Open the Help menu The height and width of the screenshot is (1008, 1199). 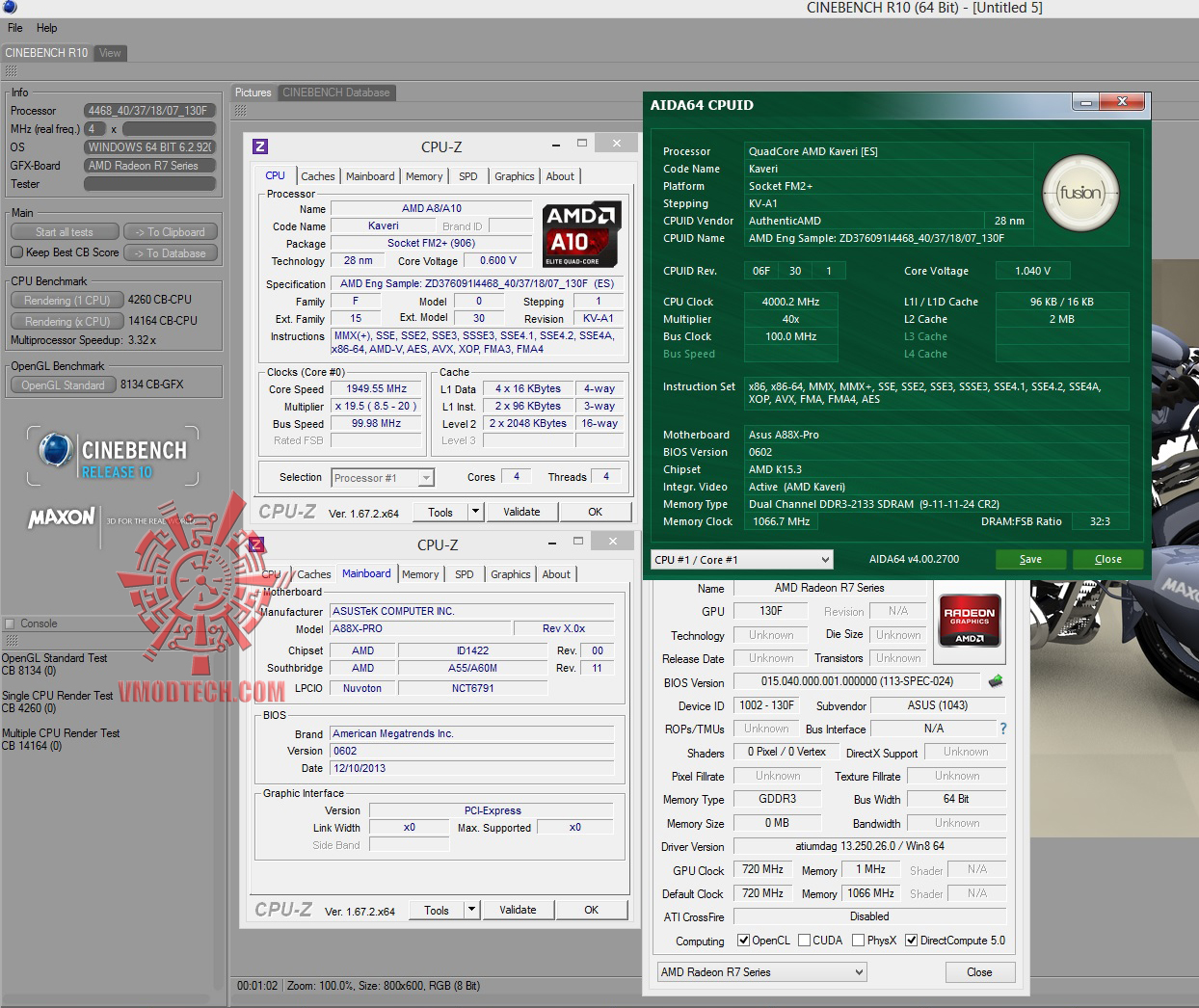tap(47, 28)
